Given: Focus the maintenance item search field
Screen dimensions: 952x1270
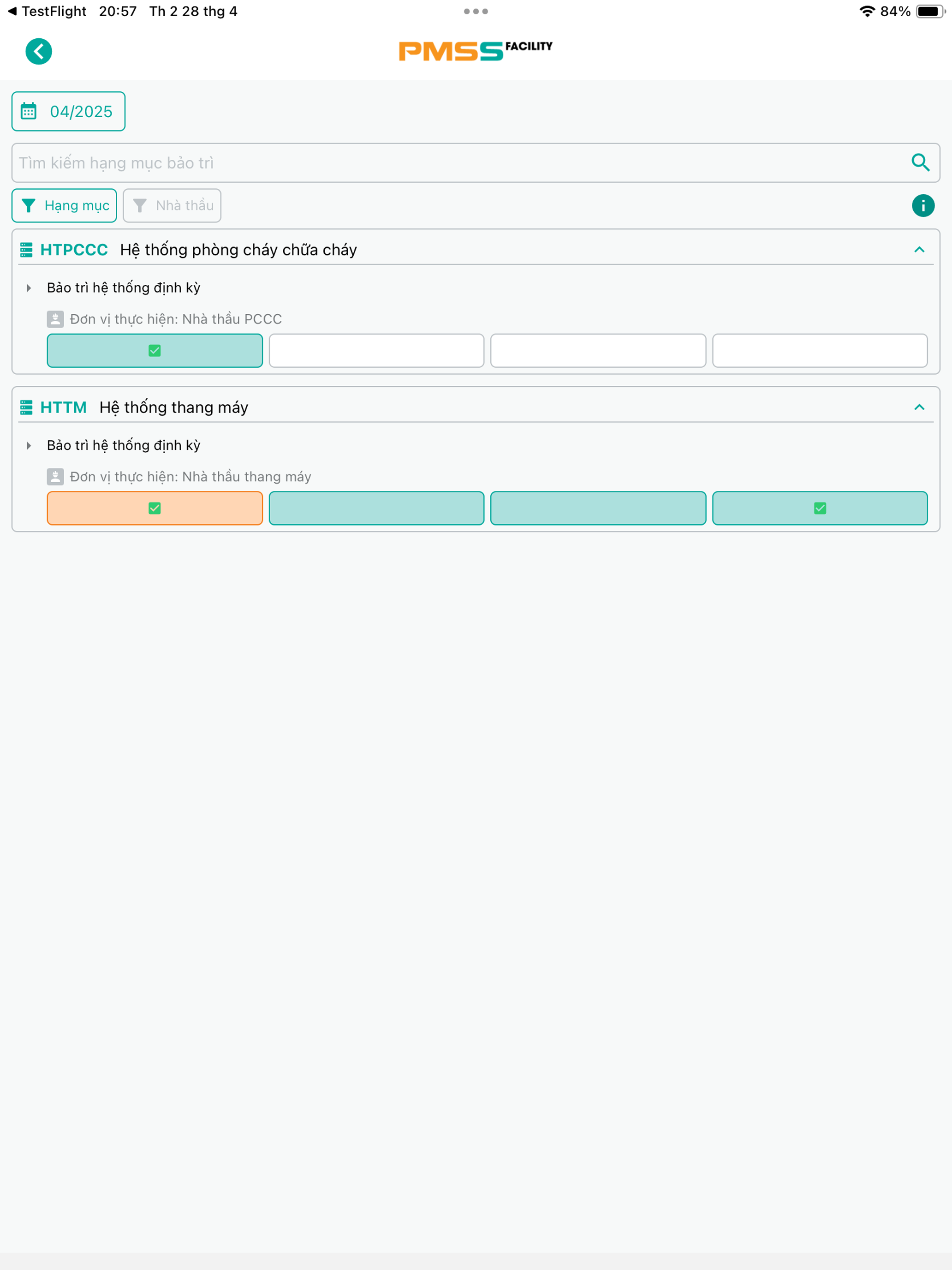Looking at the screenshot, I should pos(476,163).
